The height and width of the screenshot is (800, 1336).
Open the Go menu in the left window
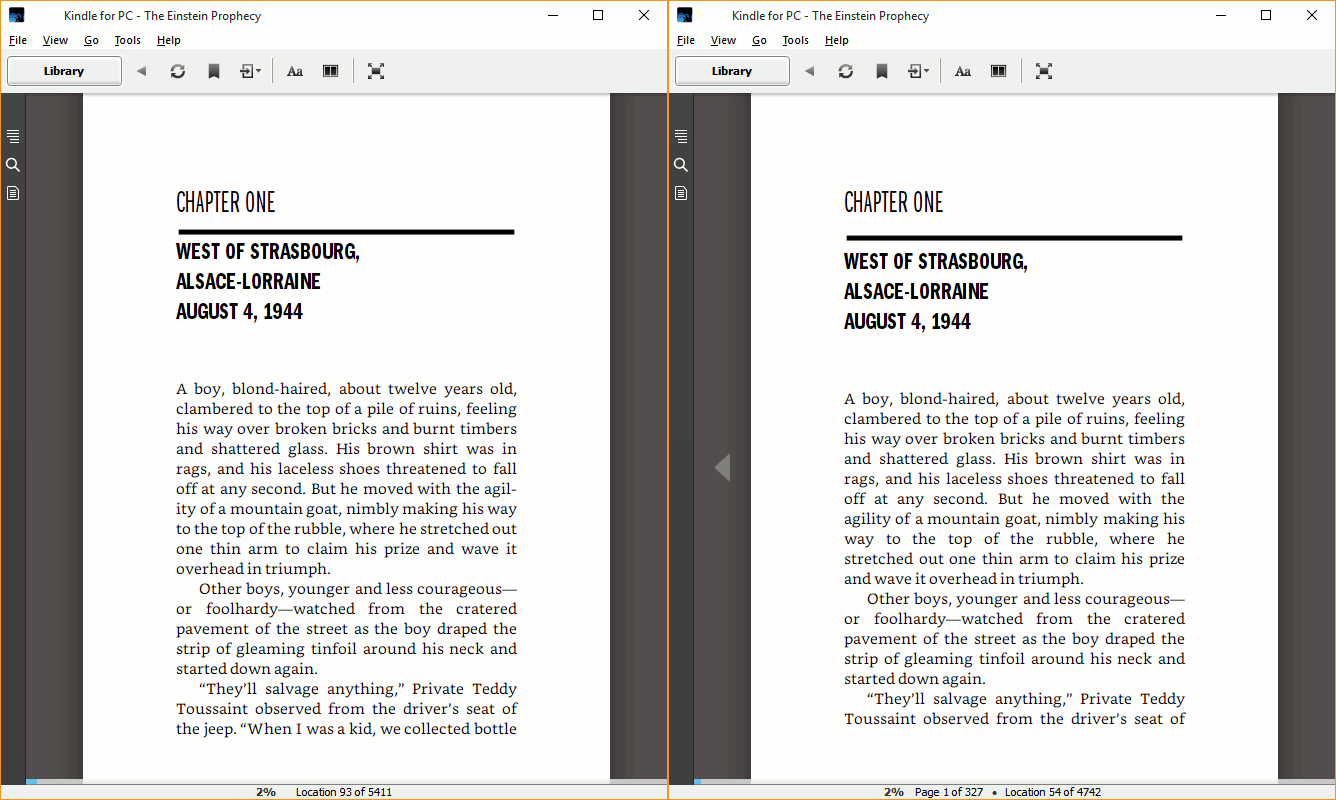click(91, 40)
